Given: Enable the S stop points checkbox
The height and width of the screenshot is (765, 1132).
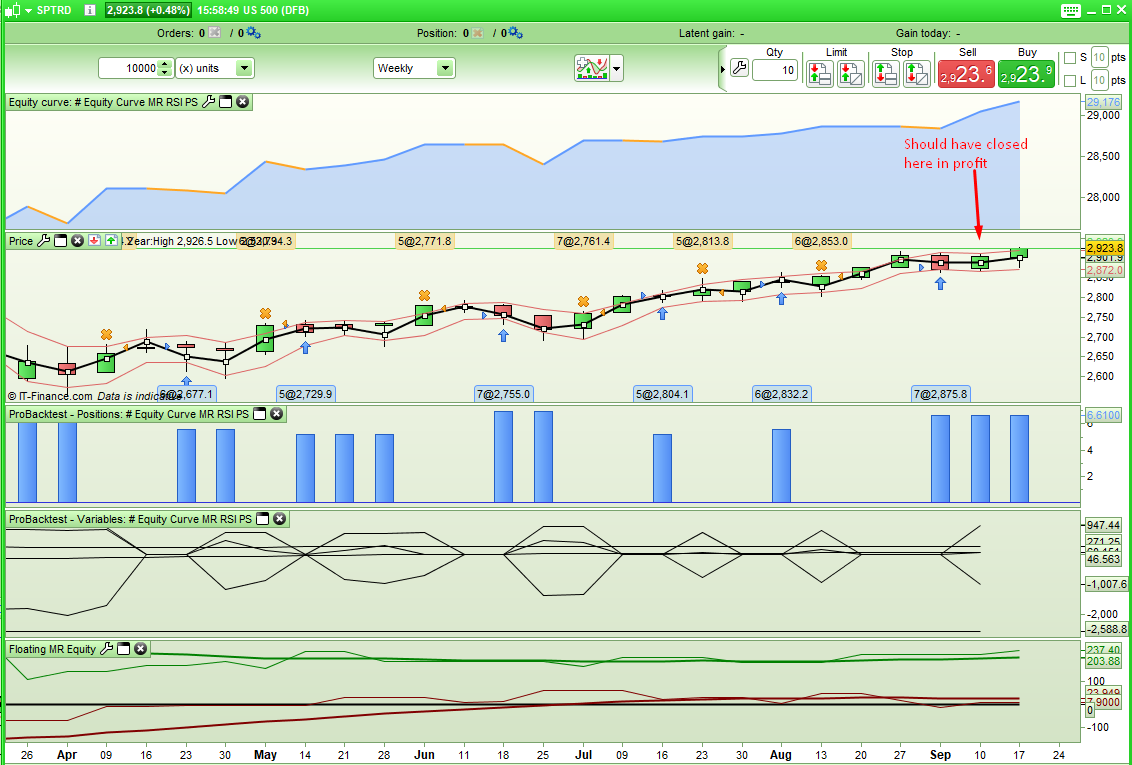Looking at the screenshot, I should tap(1070, 57).
